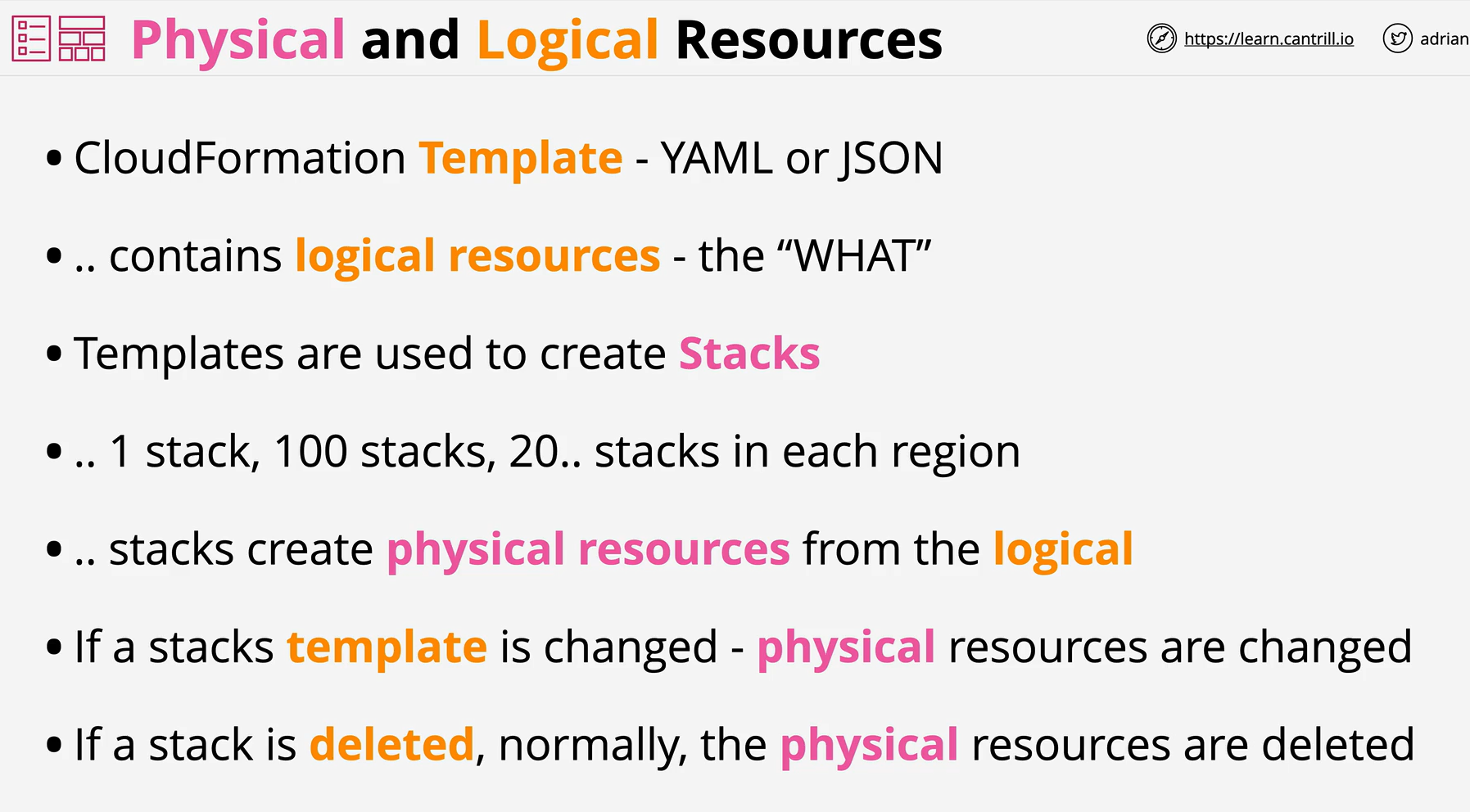
Task: Click orange logical at end of fifth bullet
Action: coord(1063,549)
